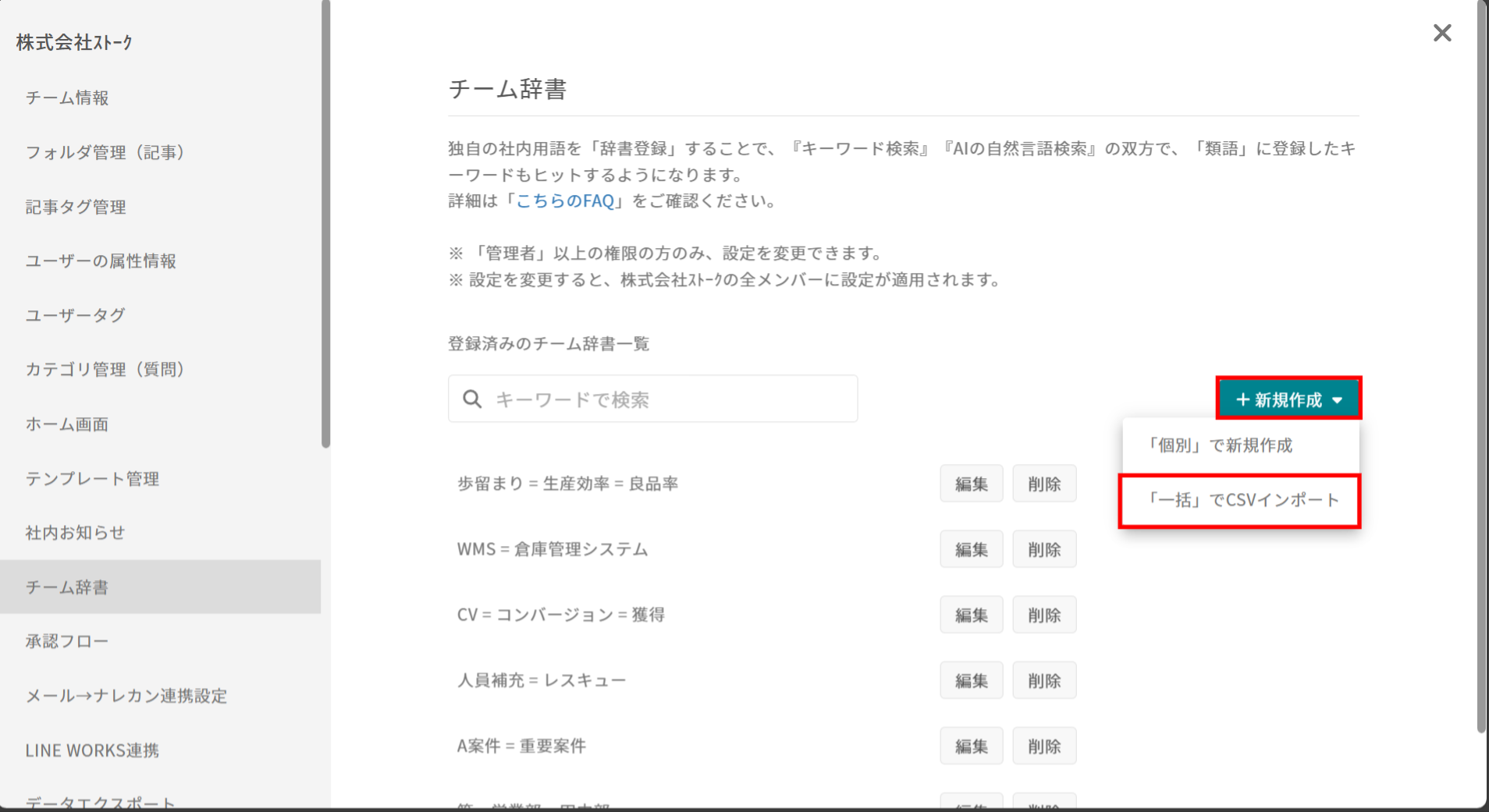Delete the CV = コンバージョン entry
This screenshot has width=1489, height=812.
tap(1044, 615)
